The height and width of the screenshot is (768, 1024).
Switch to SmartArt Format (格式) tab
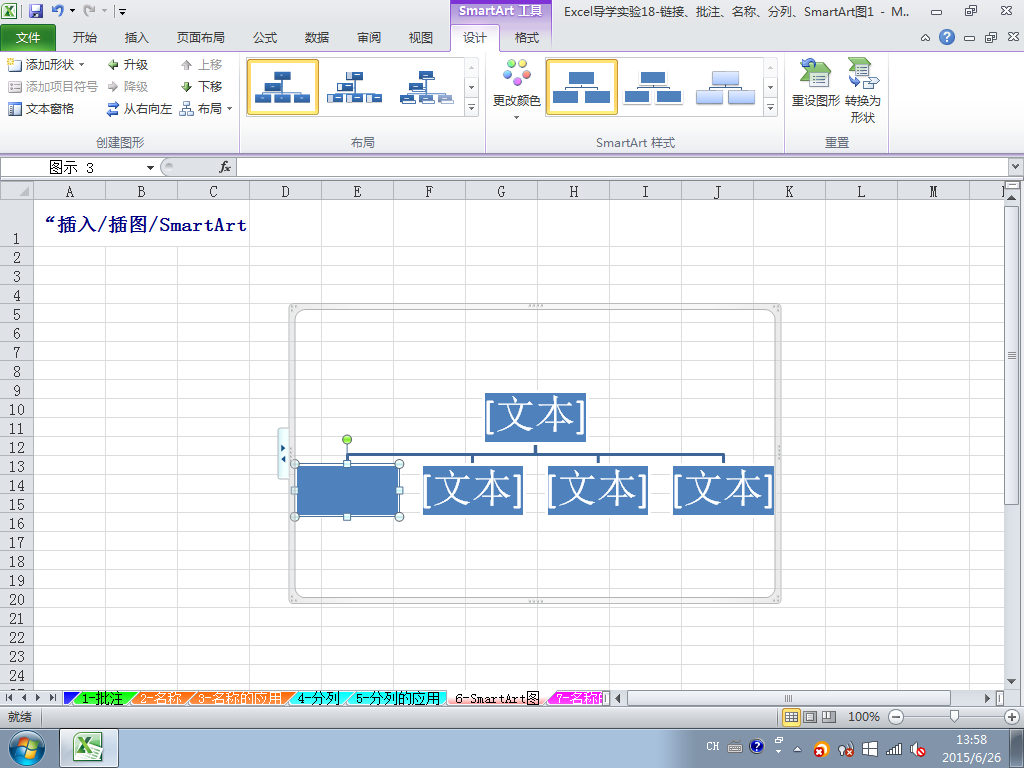(526, 38)
